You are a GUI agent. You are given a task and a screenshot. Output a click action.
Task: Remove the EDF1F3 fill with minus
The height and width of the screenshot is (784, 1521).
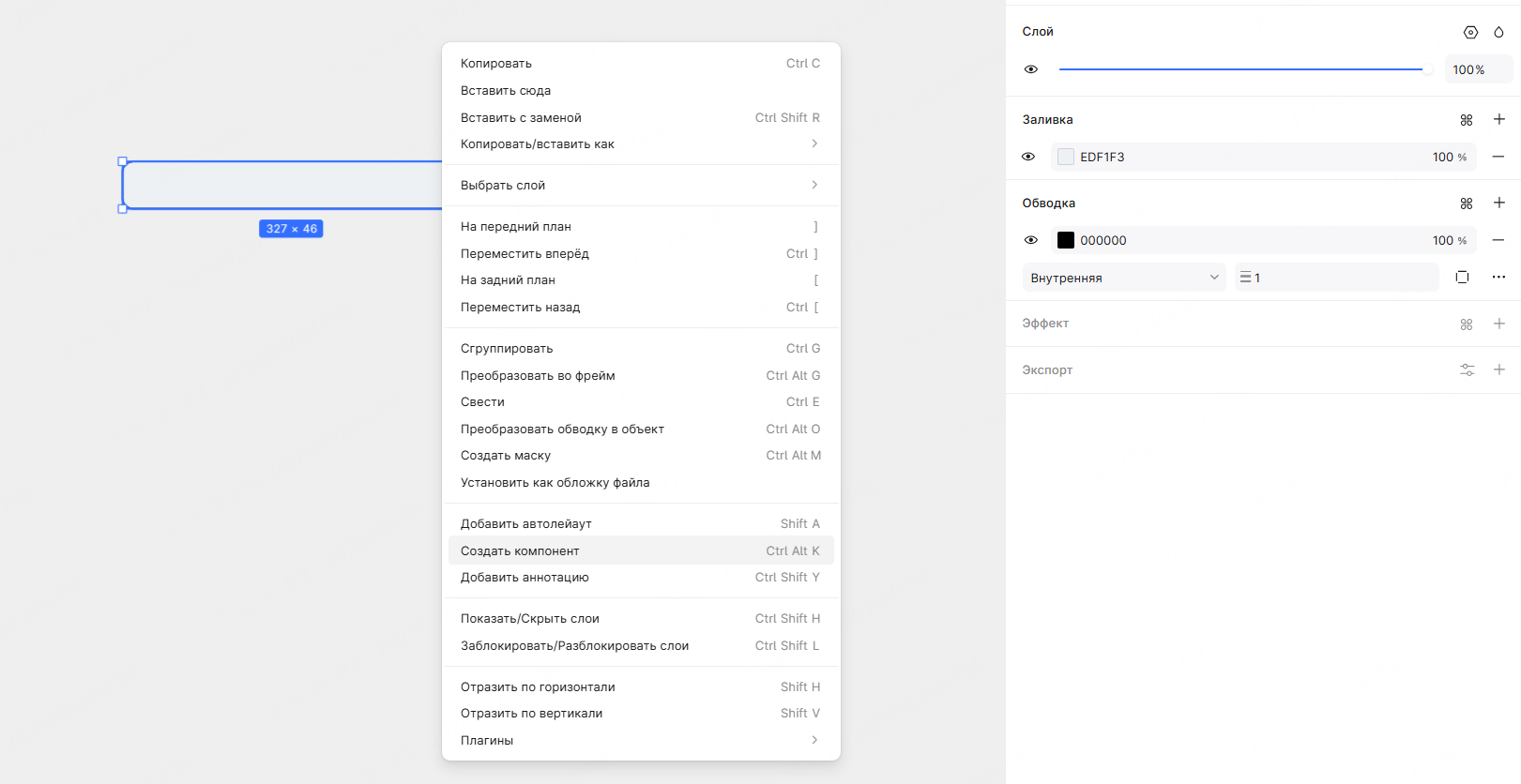pos(1498,157)
